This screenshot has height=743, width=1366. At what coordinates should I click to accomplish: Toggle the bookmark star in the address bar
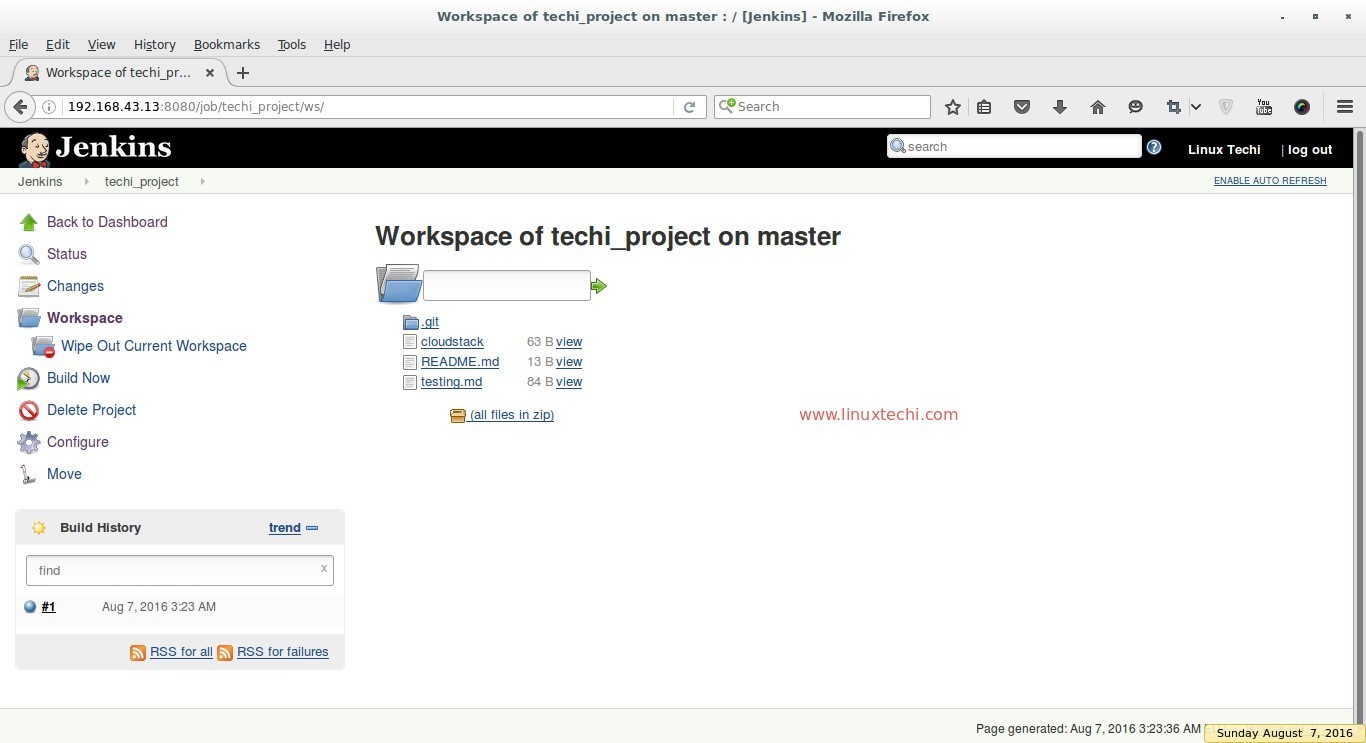952,106
